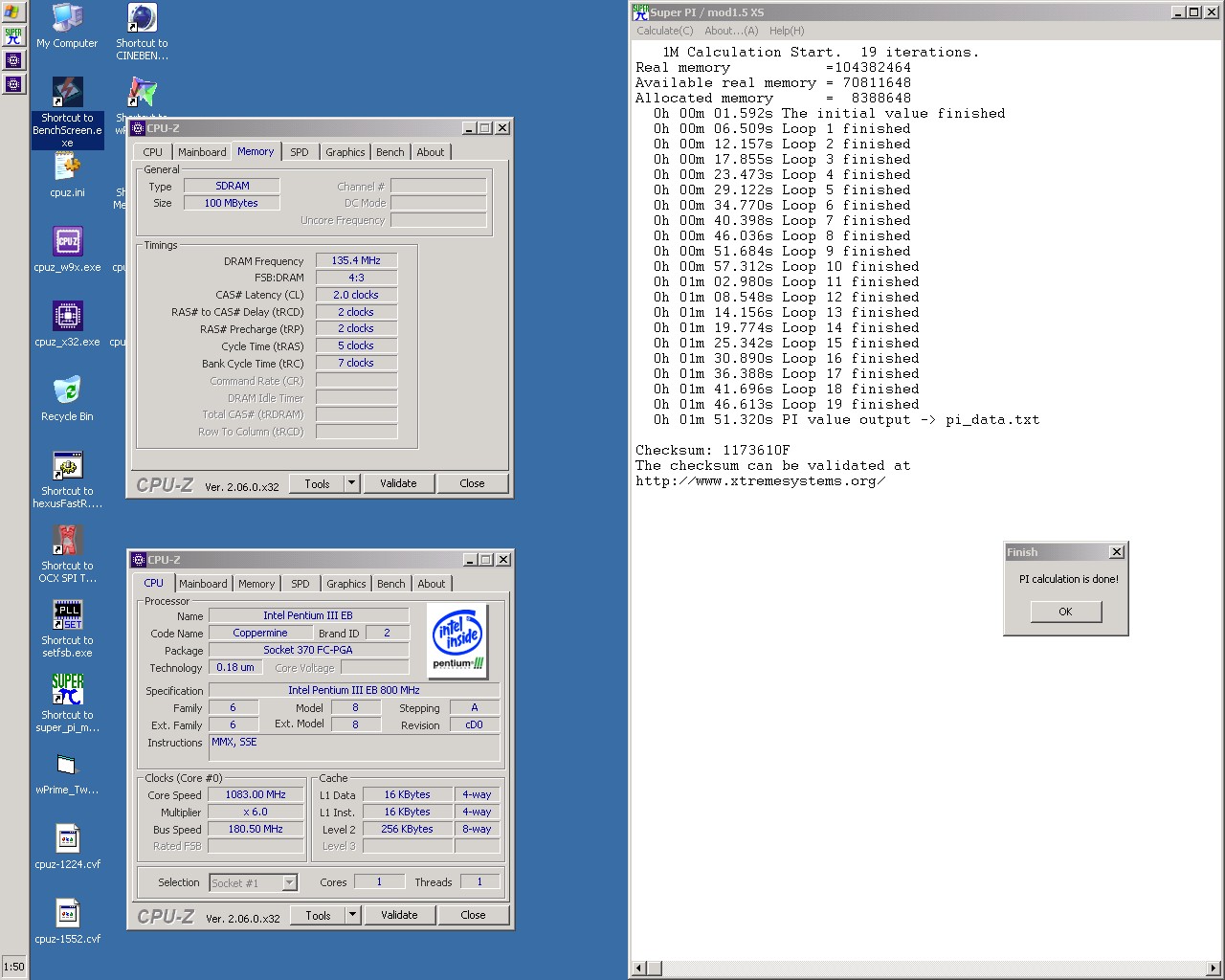Image resolution: width=1225 pixels, height=980 pixels.
Task: Click the Core Speed 1083.00 MHz value
Action: (256, 794)
